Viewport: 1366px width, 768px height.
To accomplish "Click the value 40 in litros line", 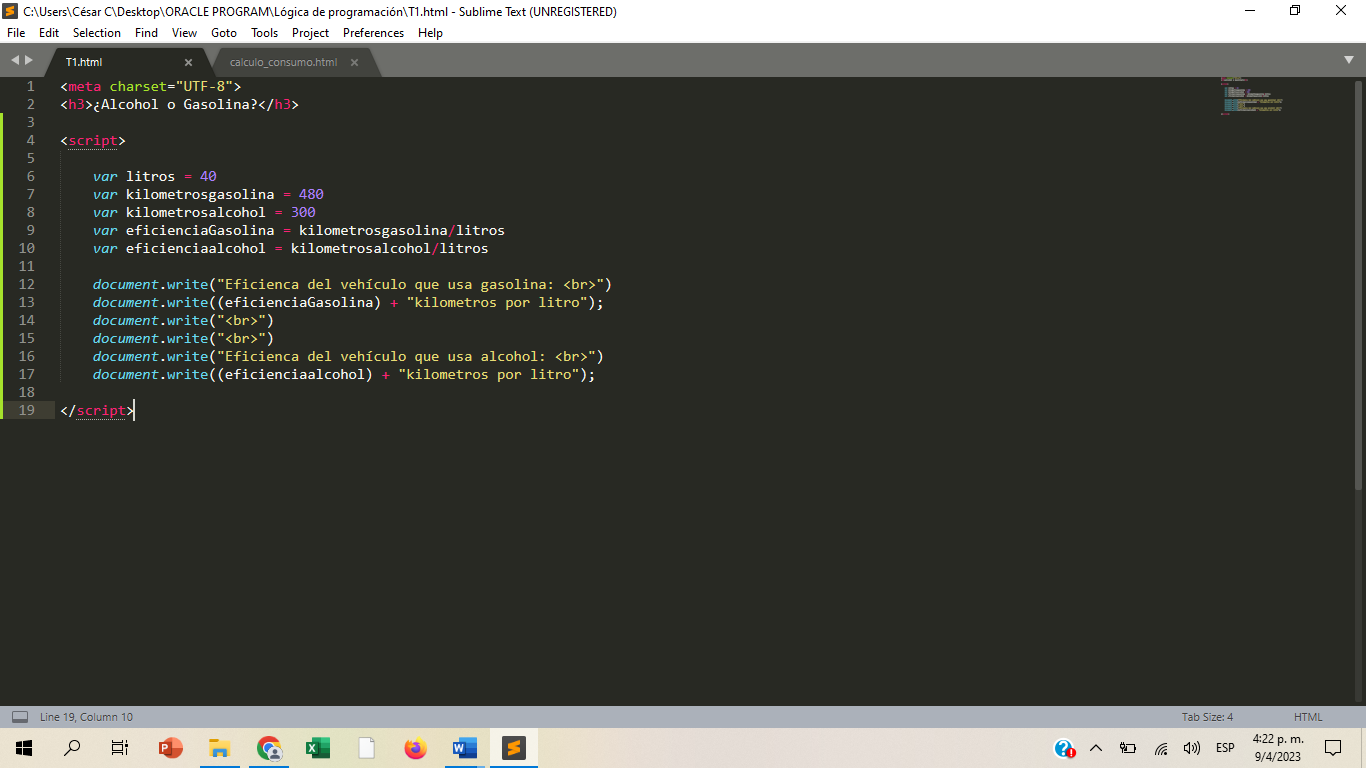I will [208, 176].
